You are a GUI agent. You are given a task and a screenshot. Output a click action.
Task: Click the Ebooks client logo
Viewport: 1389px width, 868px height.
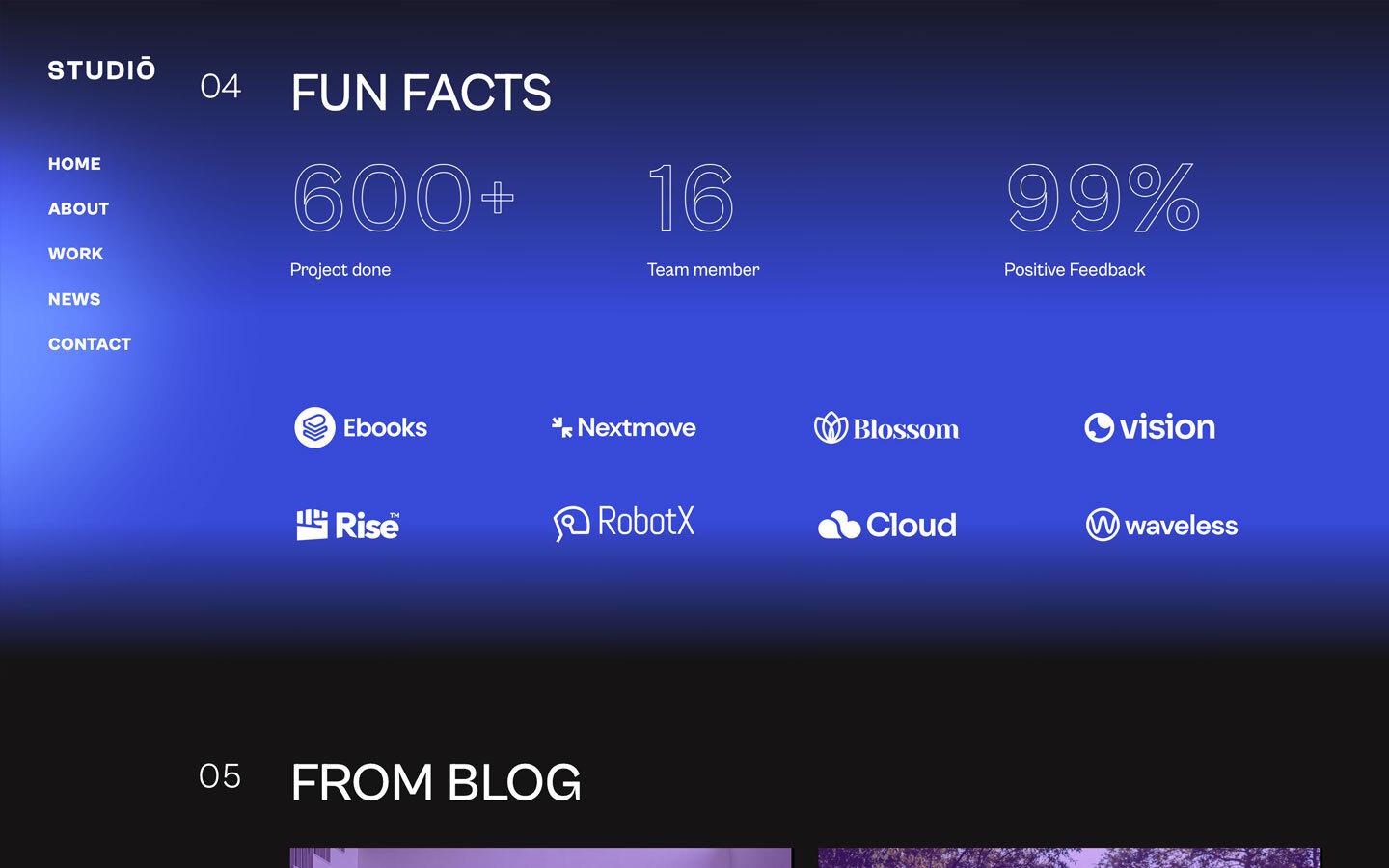click(x=362, y=427)
